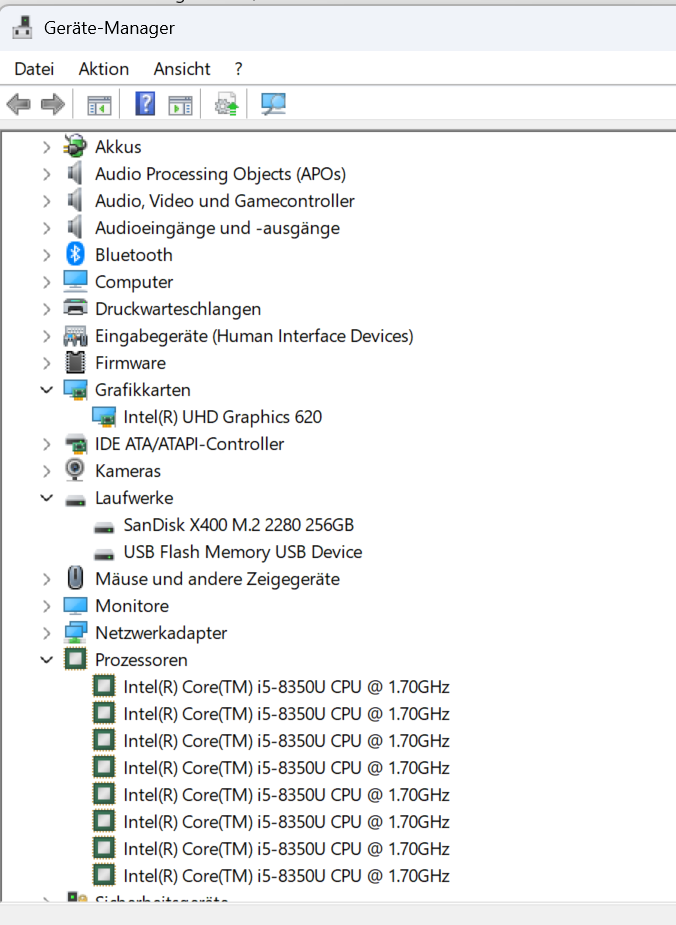Select the Monitore label
Image resolution: width=676 pixels, height=925 pixels.
[x=132, y=606]
